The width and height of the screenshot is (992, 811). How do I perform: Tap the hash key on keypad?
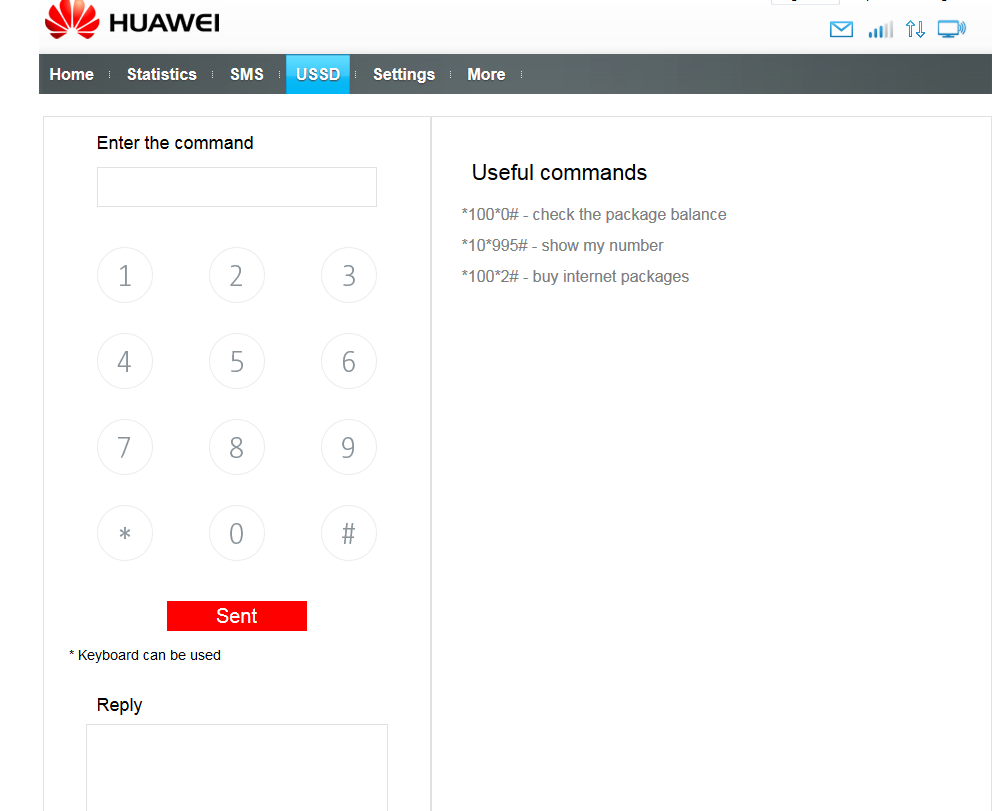(349, 533)
